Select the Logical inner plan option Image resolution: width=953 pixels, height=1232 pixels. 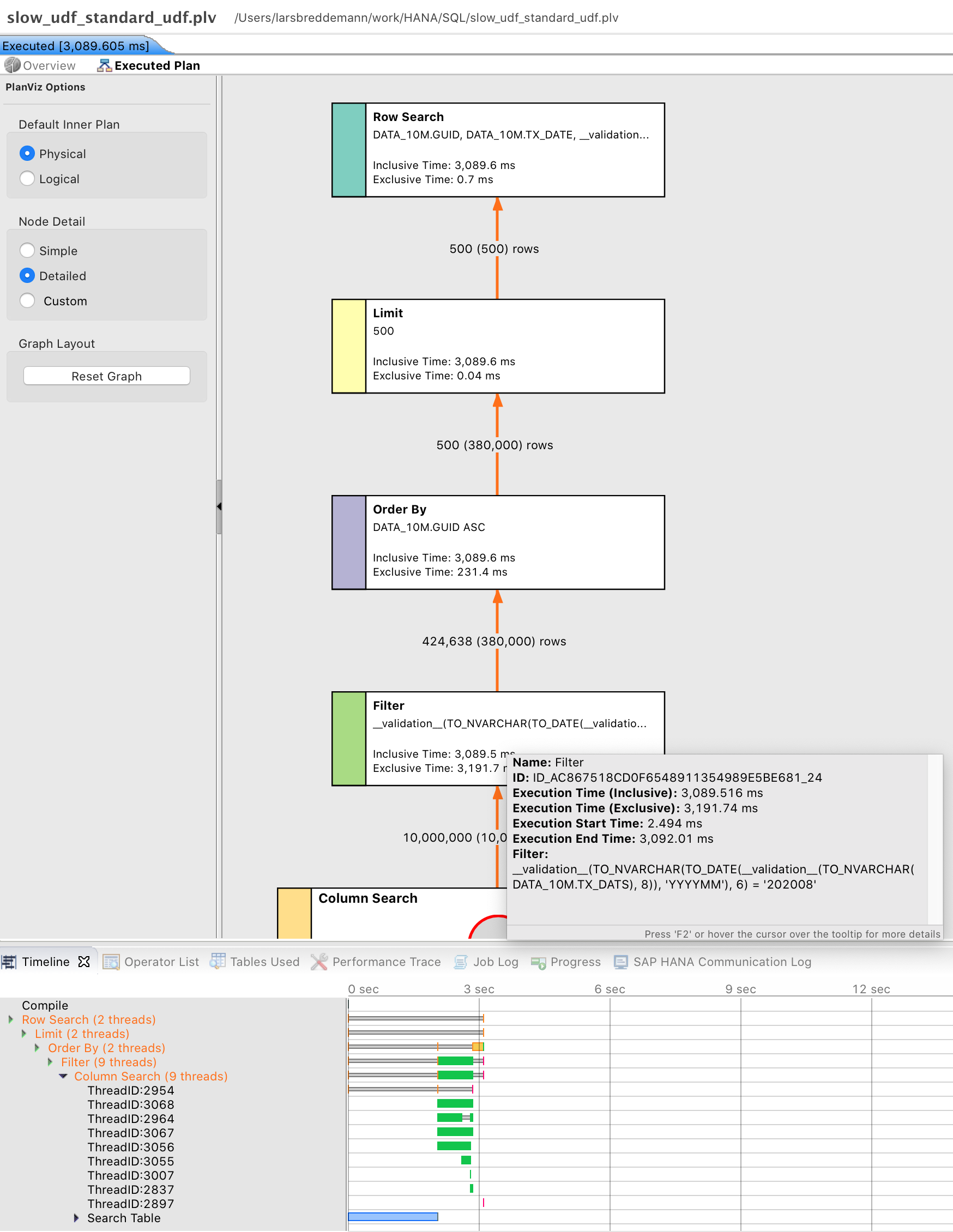pyautogui.click(x=27, y=179)
